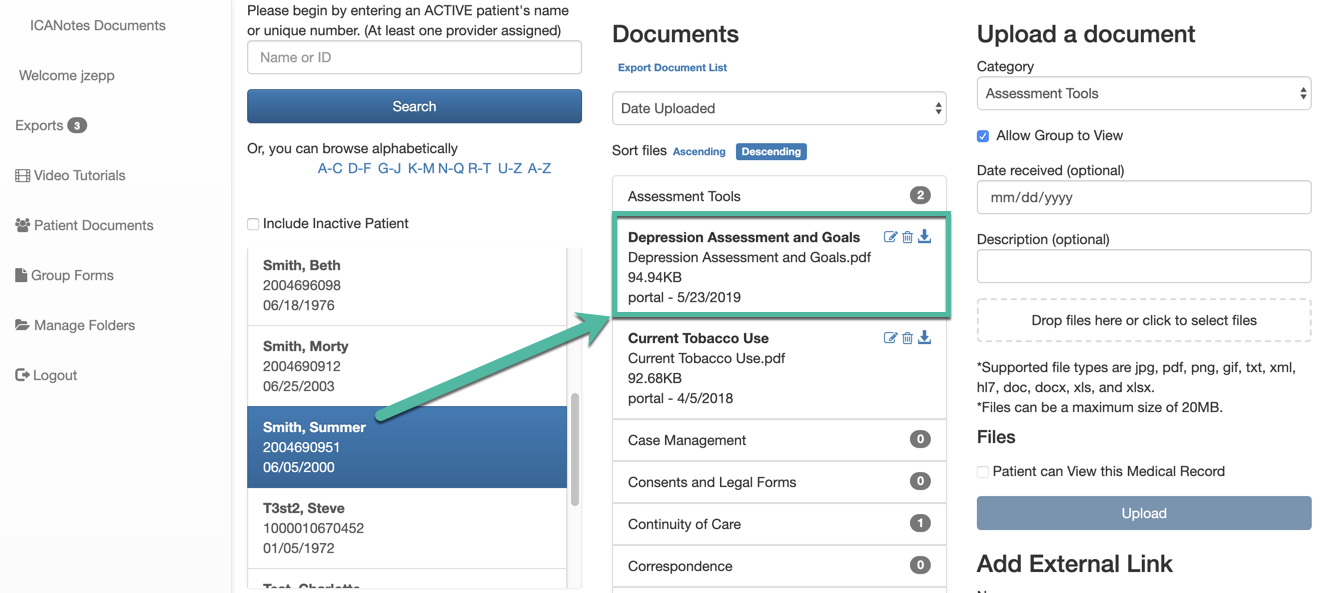Uncheck Allow Group to View
Viewport: 1321px width, 593px height.
[982, 137]
